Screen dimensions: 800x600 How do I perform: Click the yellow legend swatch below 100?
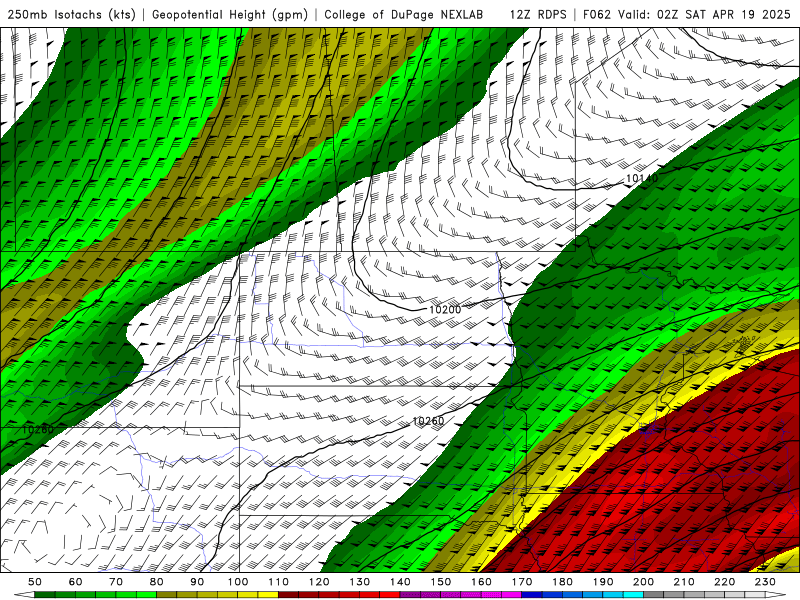pyautogui.click(x=248, y=595)
